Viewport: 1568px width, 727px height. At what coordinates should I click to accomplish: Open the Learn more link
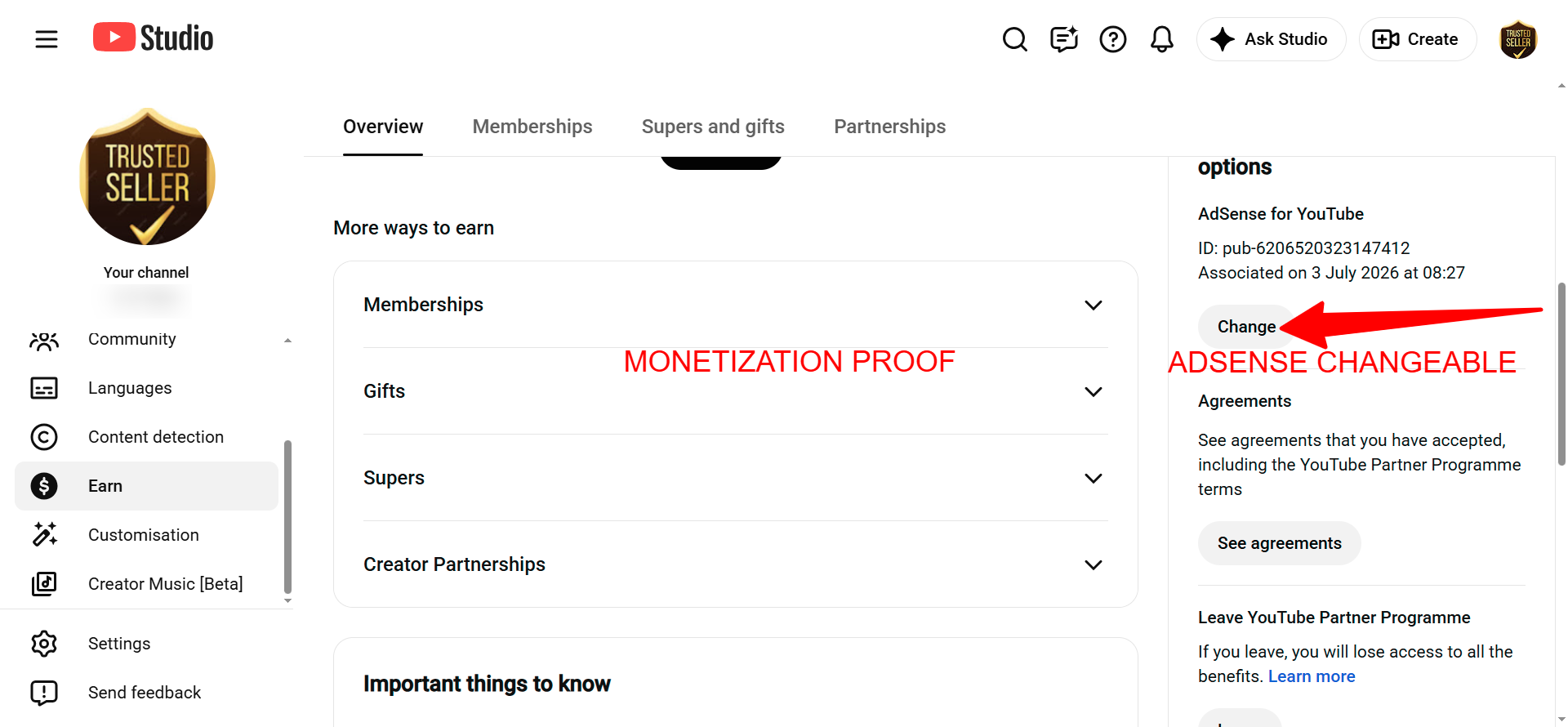1312,676
